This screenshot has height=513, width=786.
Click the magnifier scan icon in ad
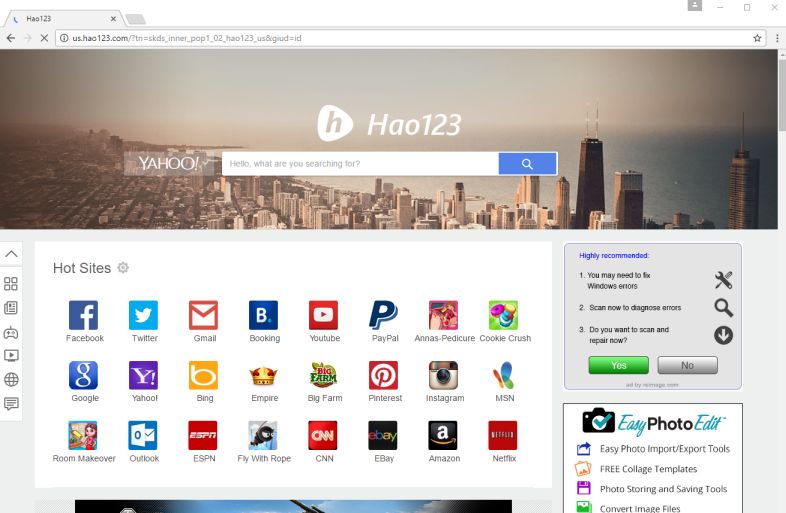click(x=723, y=307)
